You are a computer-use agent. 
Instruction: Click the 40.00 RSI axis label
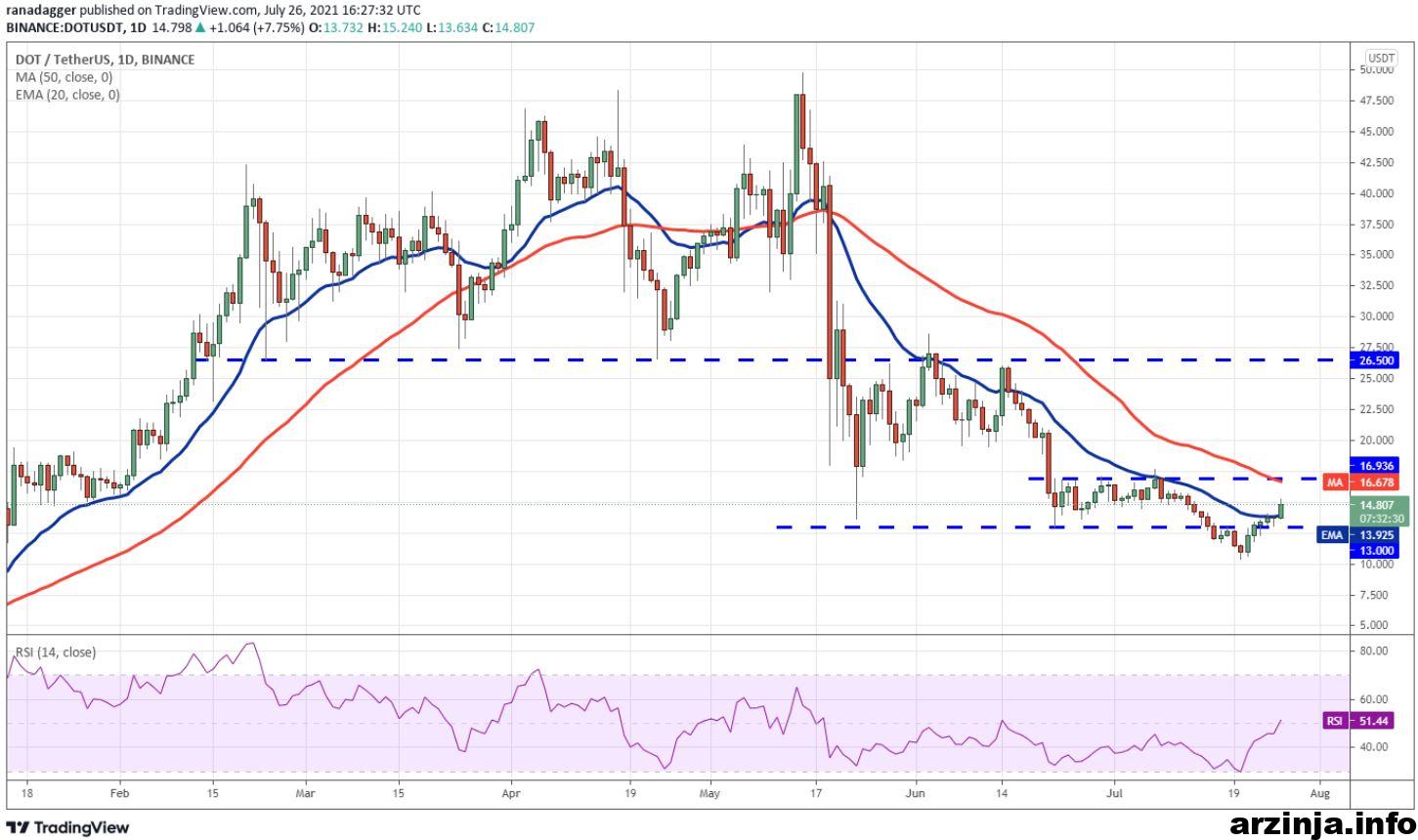[x=1373, y=748]
